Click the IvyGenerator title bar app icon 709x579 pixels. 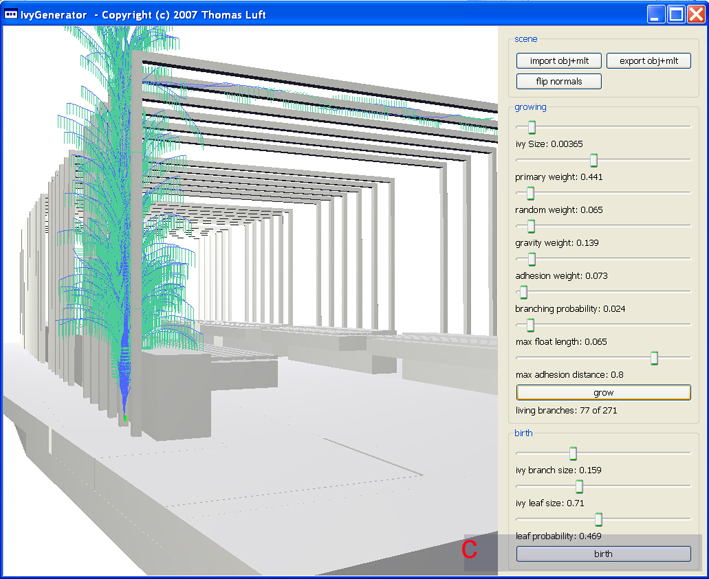pyautogui.click(x=12, y=13)
